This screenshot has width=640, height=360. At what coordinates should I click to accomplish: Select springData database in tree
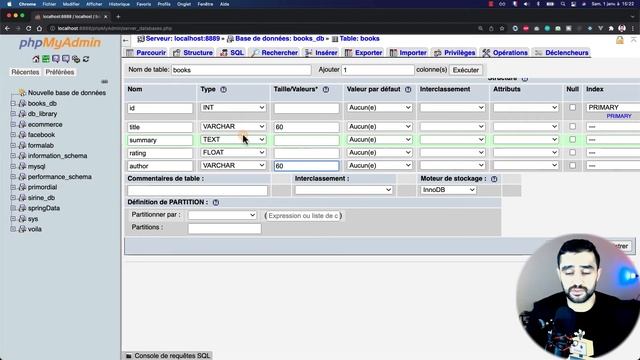[44, 208]
